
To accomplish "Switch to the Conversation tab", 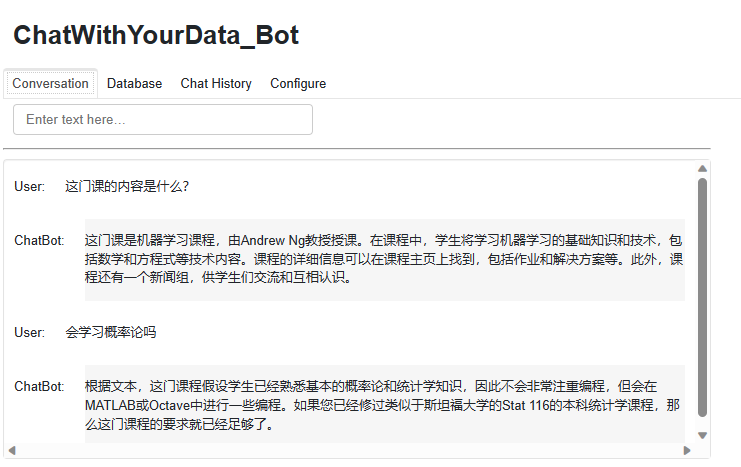I will 50,83.
